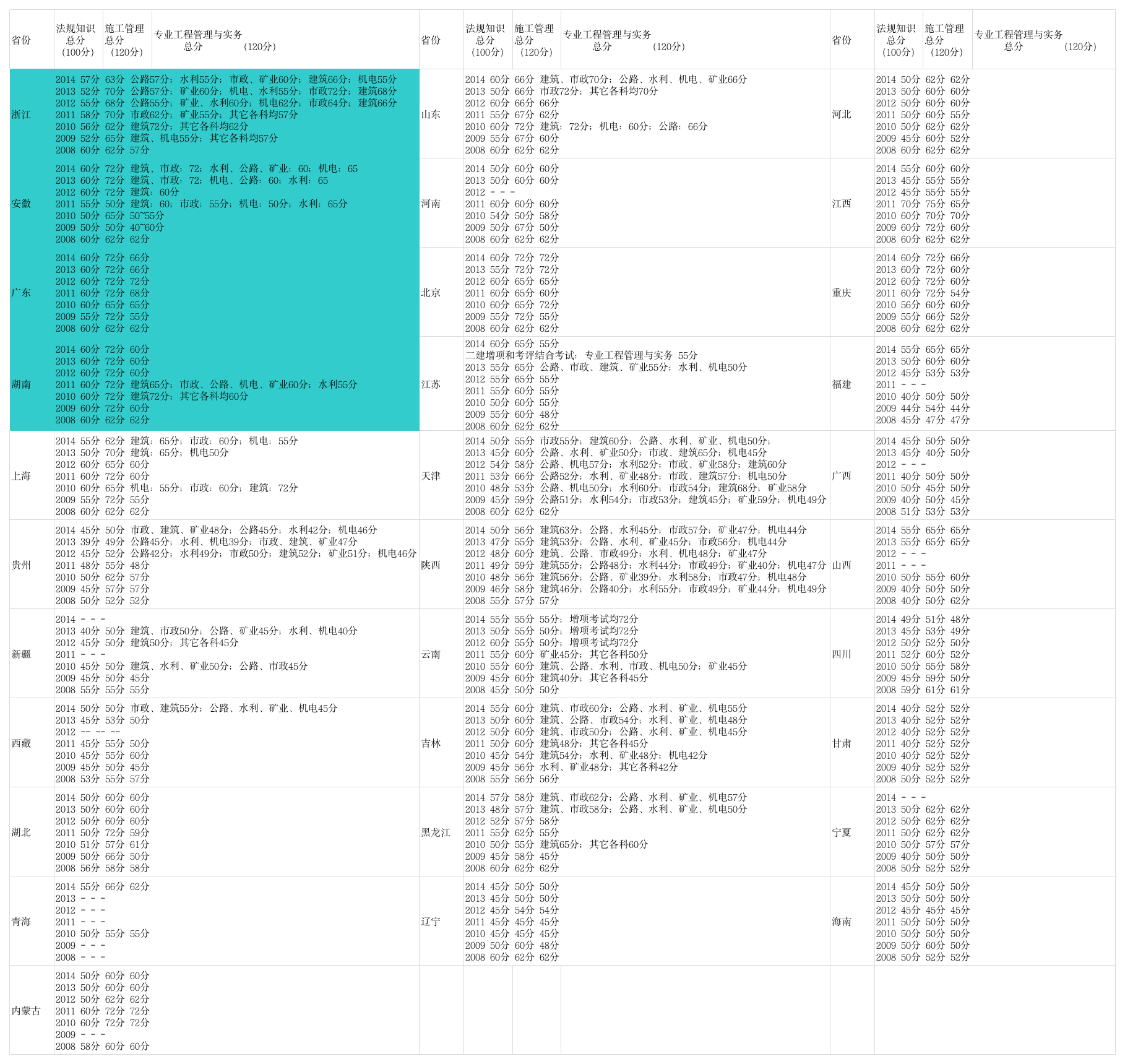Click 山东 2013 line '市政72分；其它各科均70分'
This screenshot has height=1064, width=1125.
(x=562, y=91)
